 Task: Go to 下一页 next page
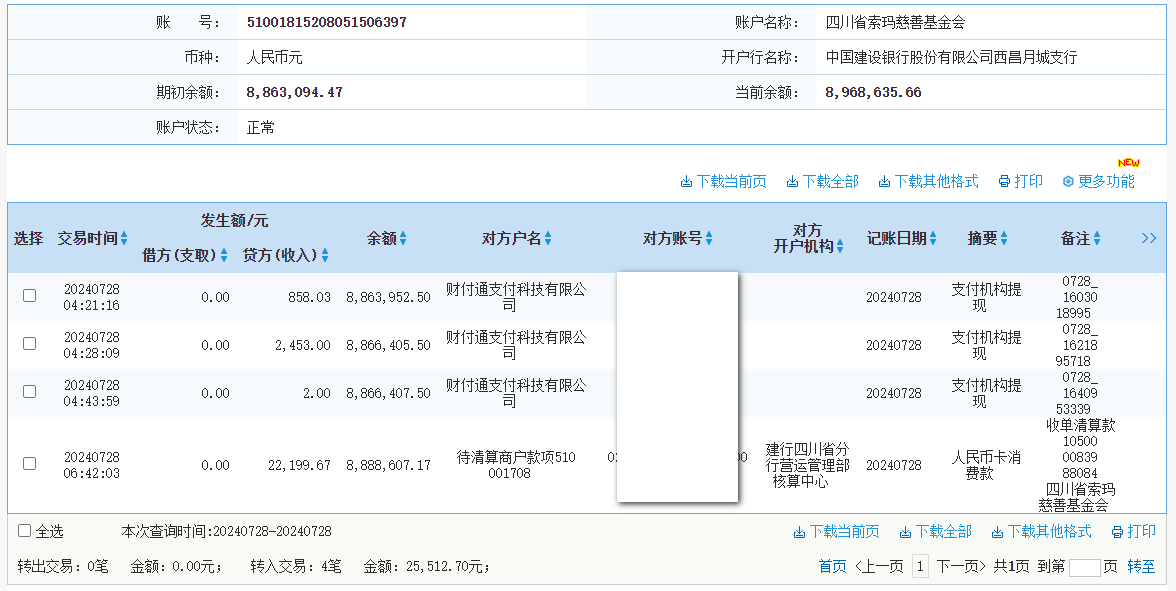click(x=961, y=566)
